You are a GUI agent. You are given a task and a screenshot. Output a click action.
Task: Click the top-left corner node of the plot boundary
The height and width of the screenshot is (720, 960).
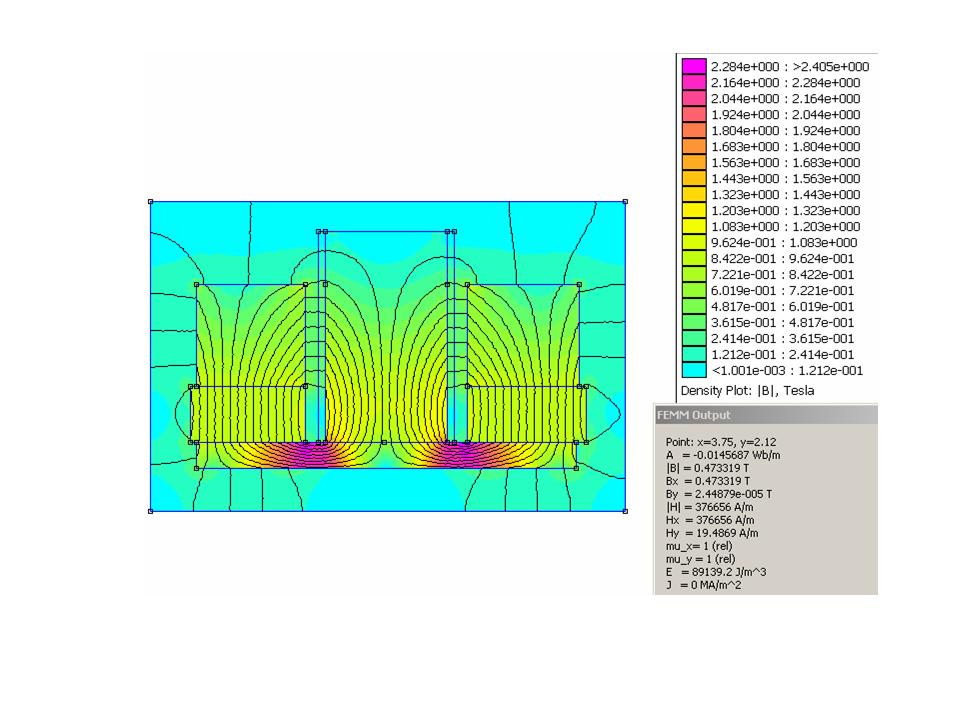pos(151,201)
